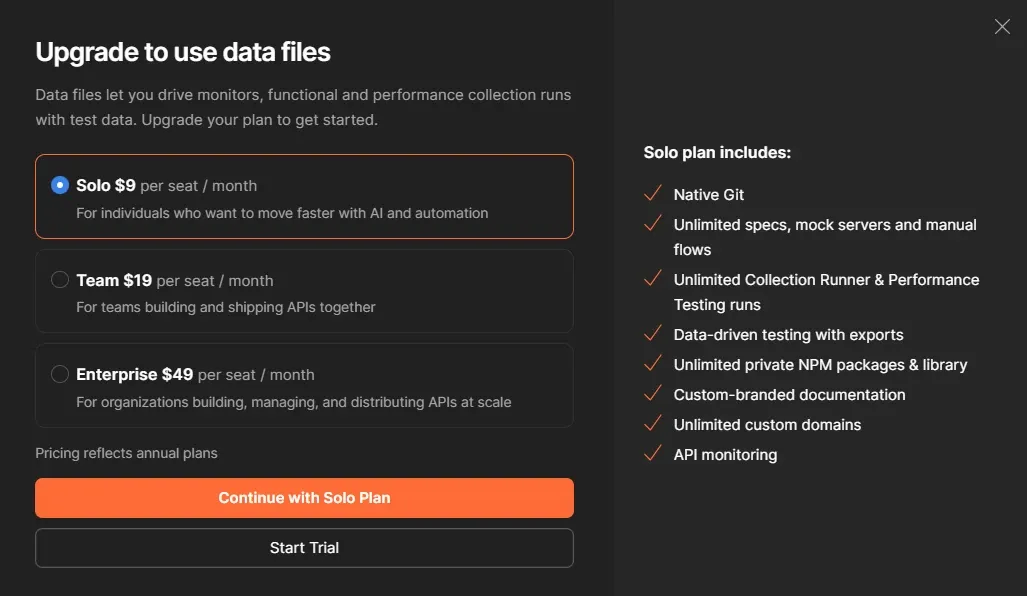Viewport: 1027px width, 596px height.
Task: Click the checkmark beside Unlimited private NPM packages
Action: pos(653,364)
